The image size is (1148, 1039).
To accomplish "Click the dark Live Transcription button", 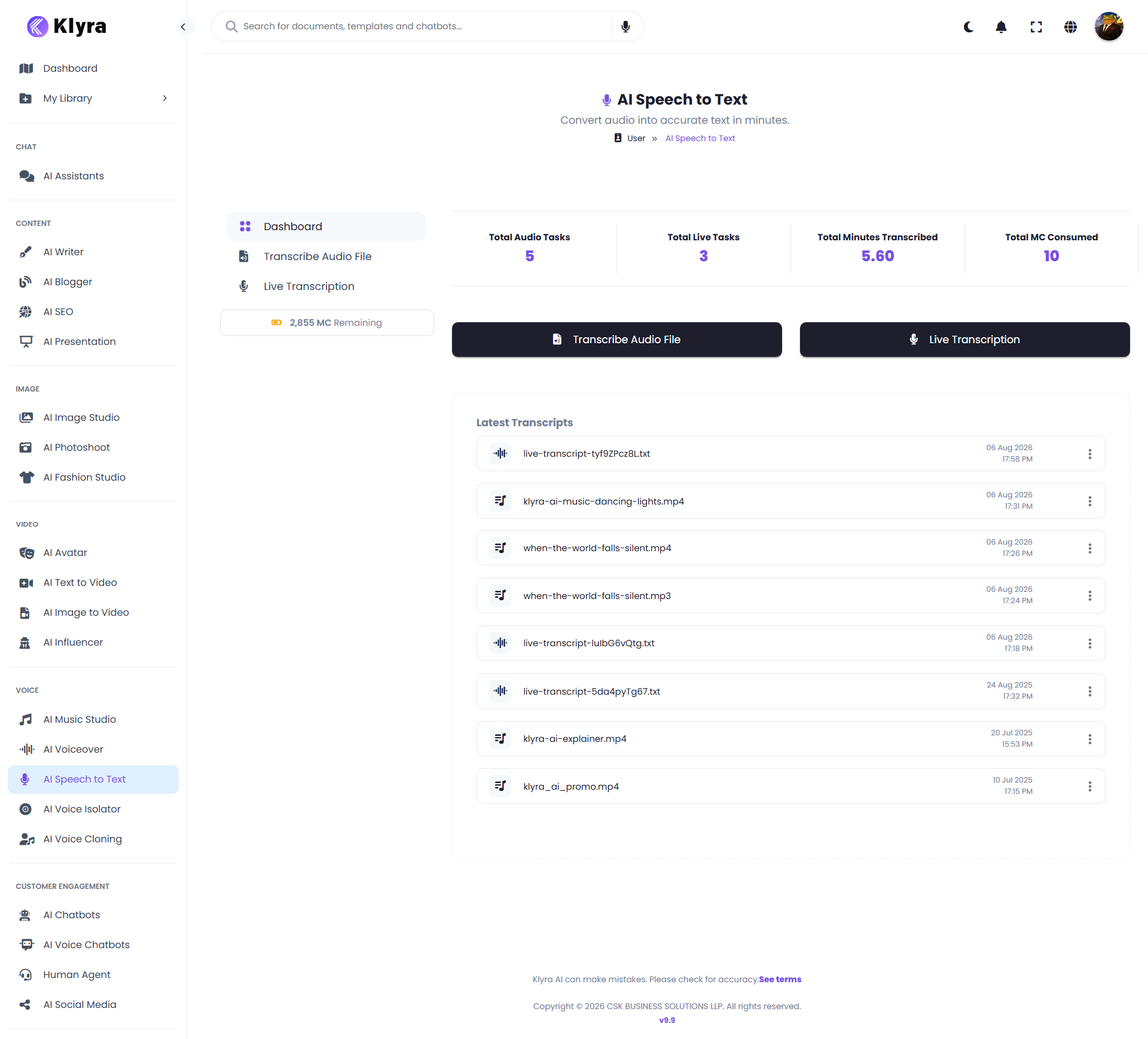I will [965, 340].
